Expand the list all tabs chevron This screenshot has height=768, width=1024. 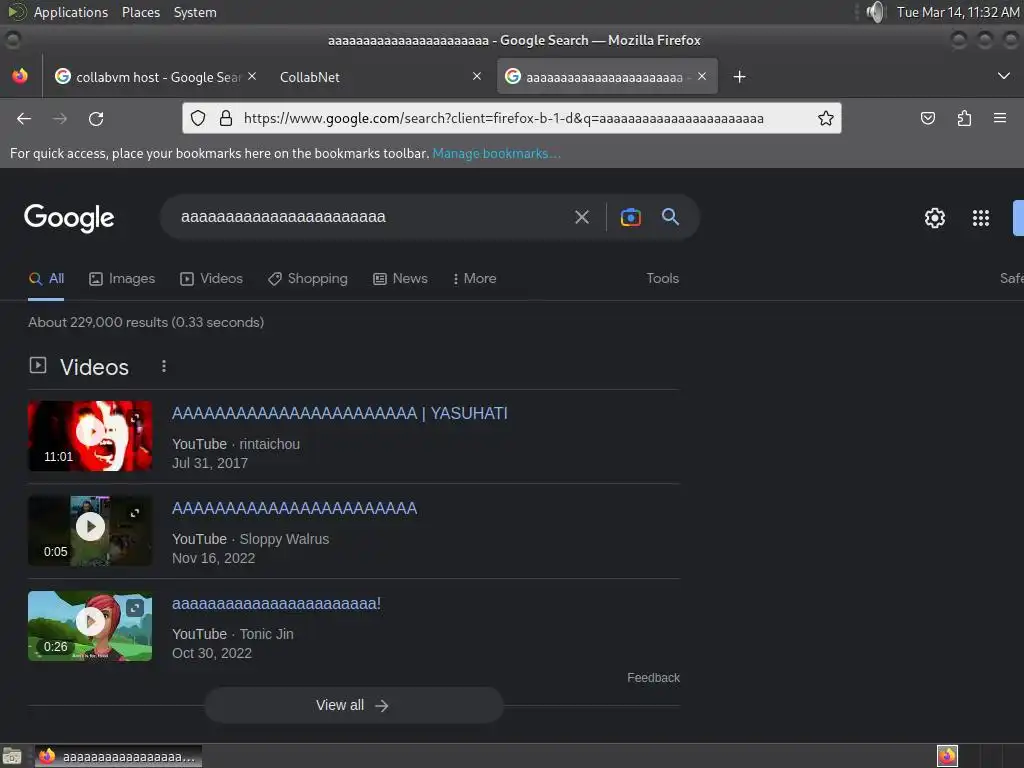click(1004, 76)
